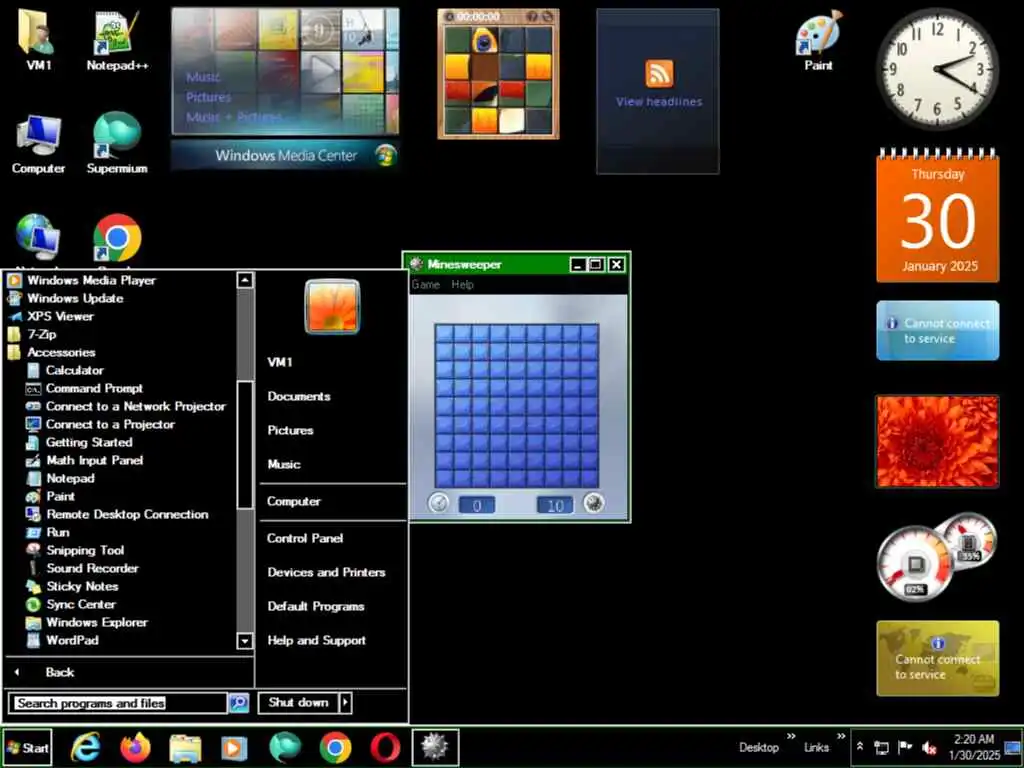Open the Game menu in Minesweeper
Viewport: 1024px width, 768px height.
(x=426, y=285)
